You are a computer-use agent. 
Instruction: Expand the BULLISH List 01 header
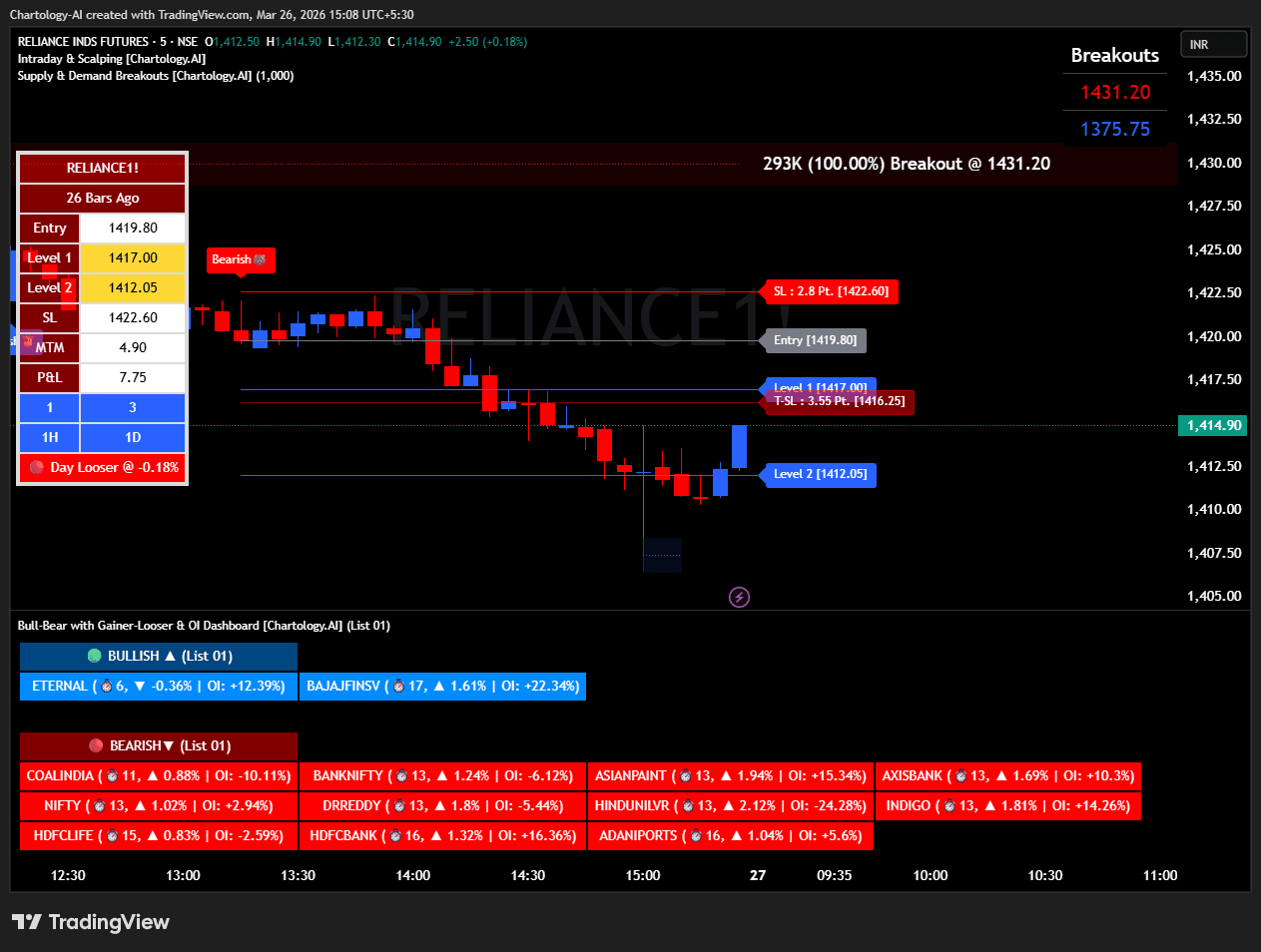click(x=159, y=656)
